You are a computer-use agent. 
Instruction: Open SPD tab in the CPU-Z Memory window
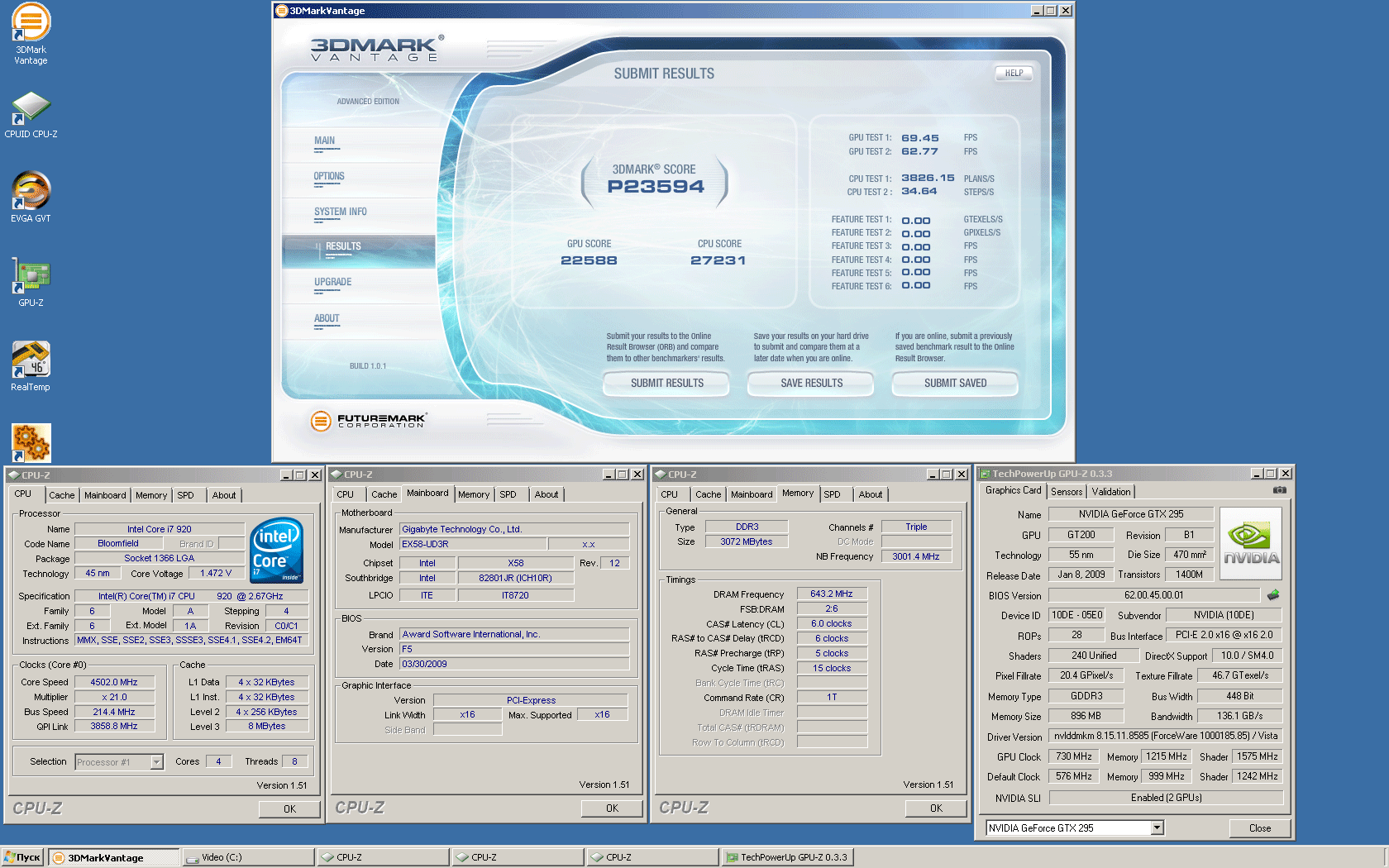(x=832, y=494)
